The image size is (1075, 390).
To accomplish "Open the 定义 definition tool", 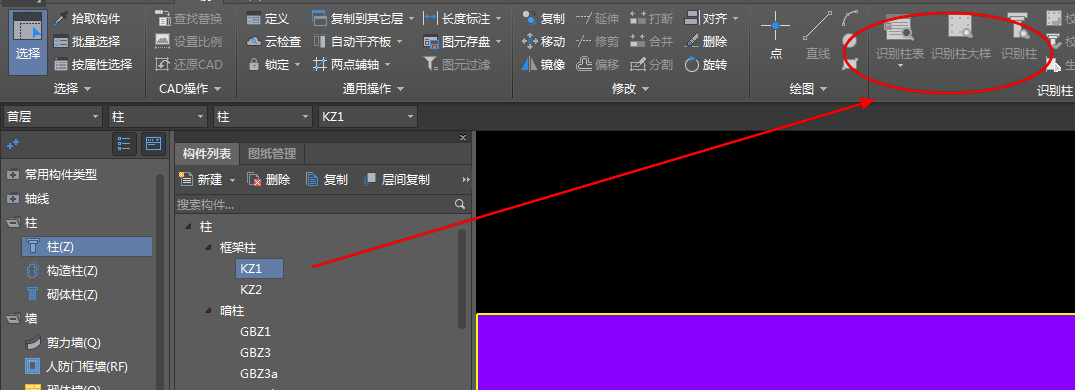I will tap(267, 19).
